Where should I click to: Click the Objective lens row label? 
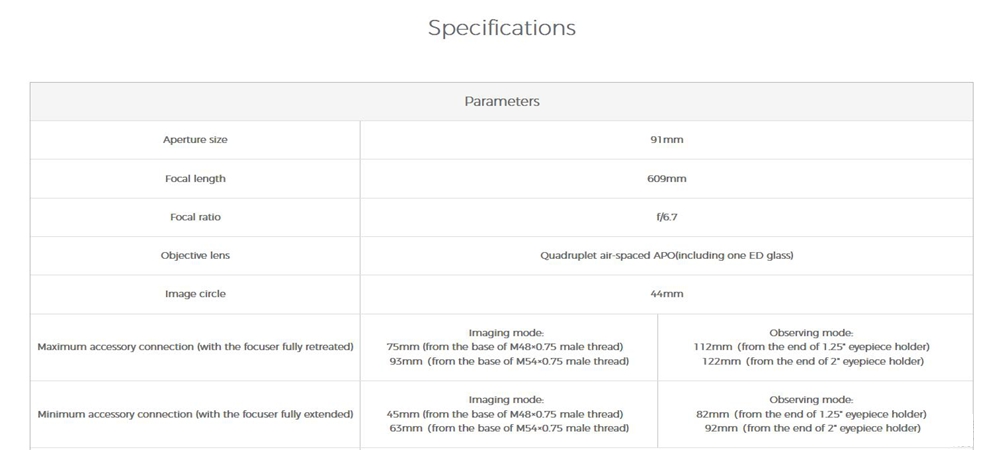(195, 255)
